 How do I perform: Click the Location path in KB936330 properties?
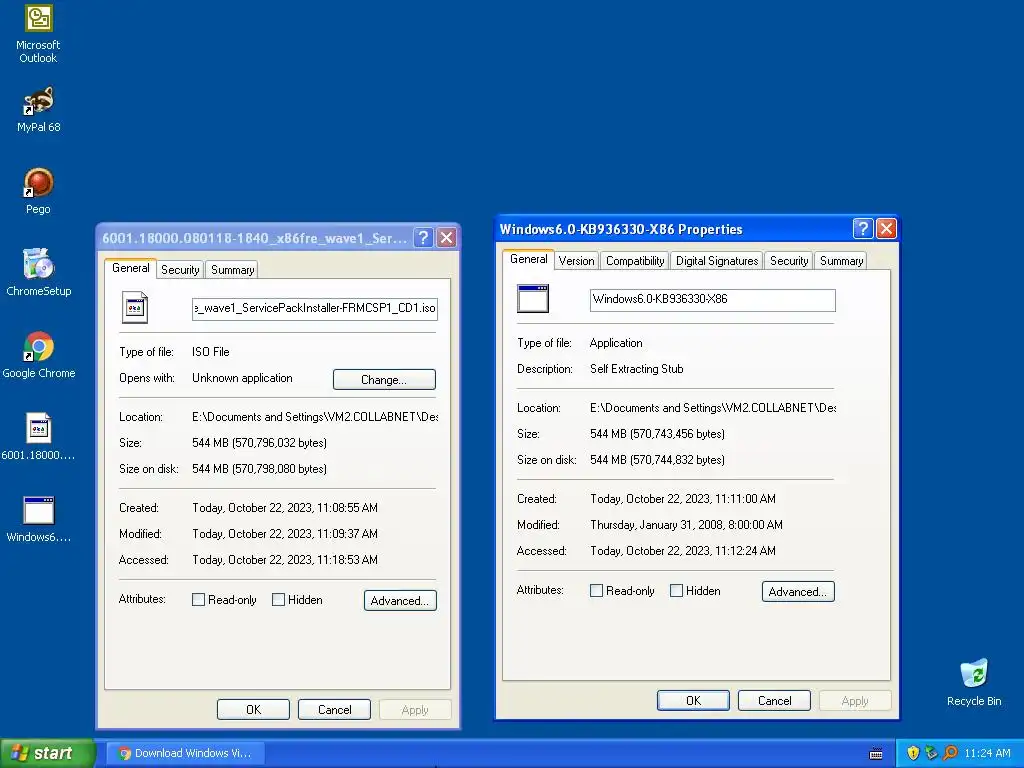tap(712, 408)
